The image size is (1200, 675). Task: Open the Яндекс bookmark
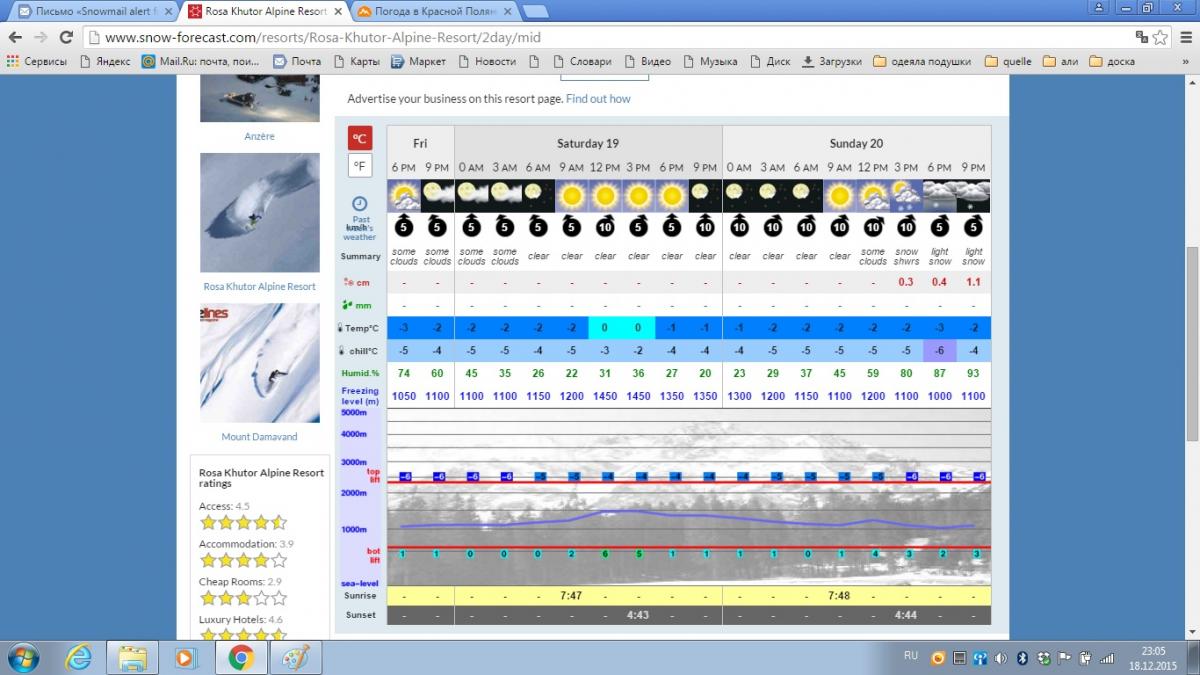click(x=104, y=61)
